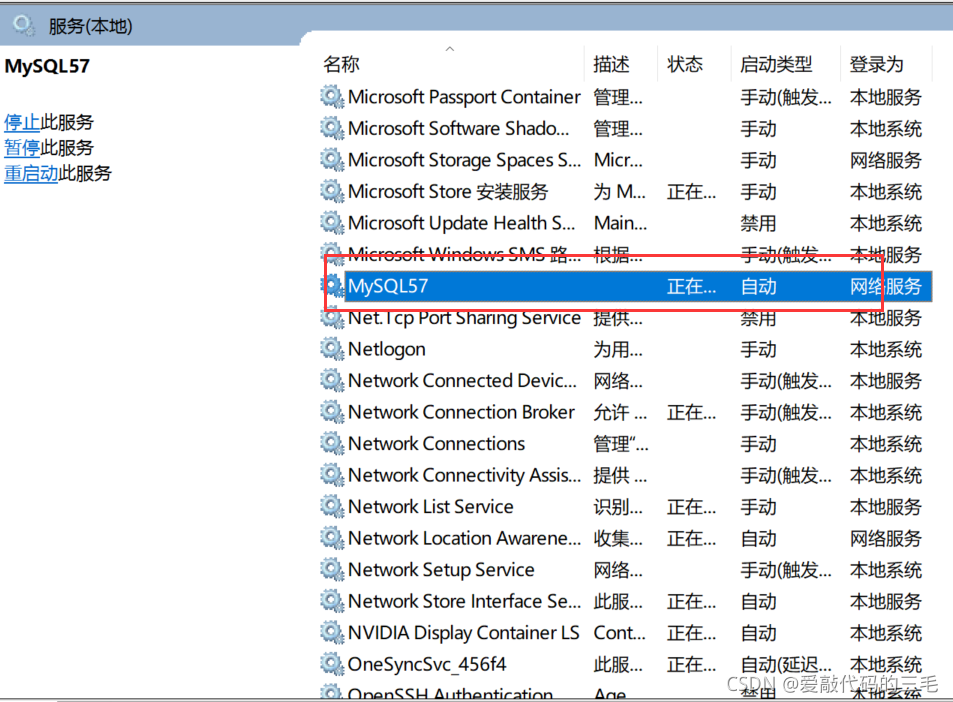The image size is (953, 702).
Task: Select Microsoft Passport Container service name
Action: coord(464,97)
